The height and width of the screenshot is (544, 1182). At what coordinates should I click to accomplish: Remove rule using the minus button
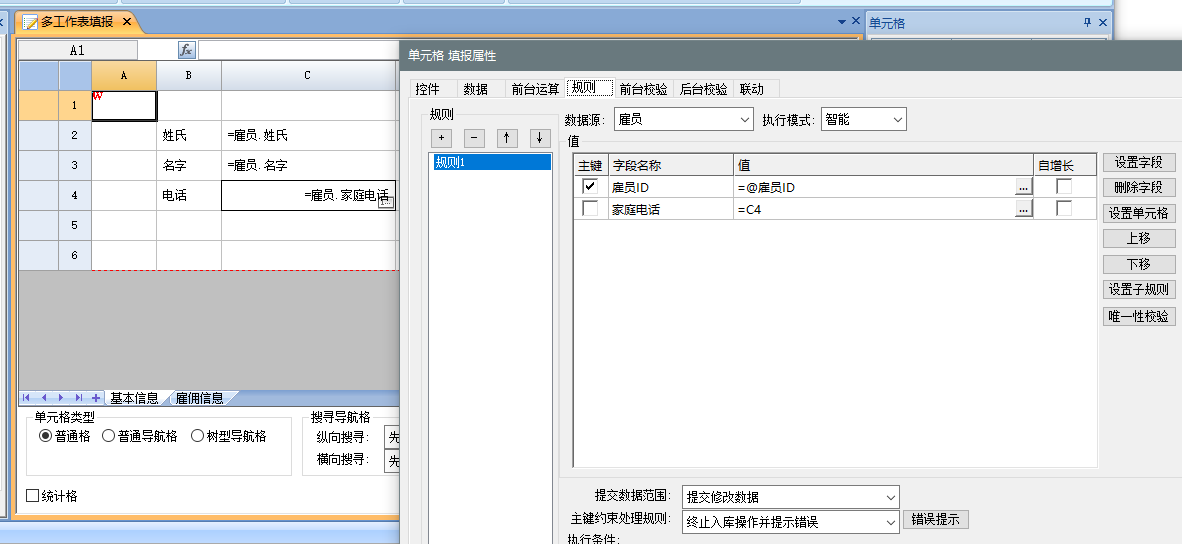point(475,138)
